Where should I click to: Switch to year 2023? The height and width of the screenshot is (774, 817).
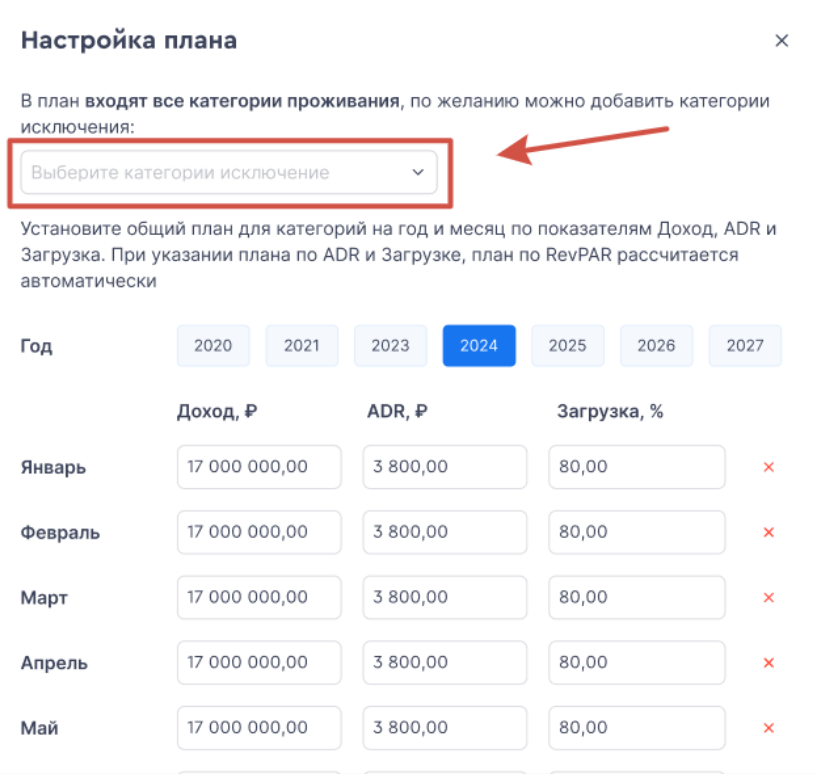pos(390,346)
